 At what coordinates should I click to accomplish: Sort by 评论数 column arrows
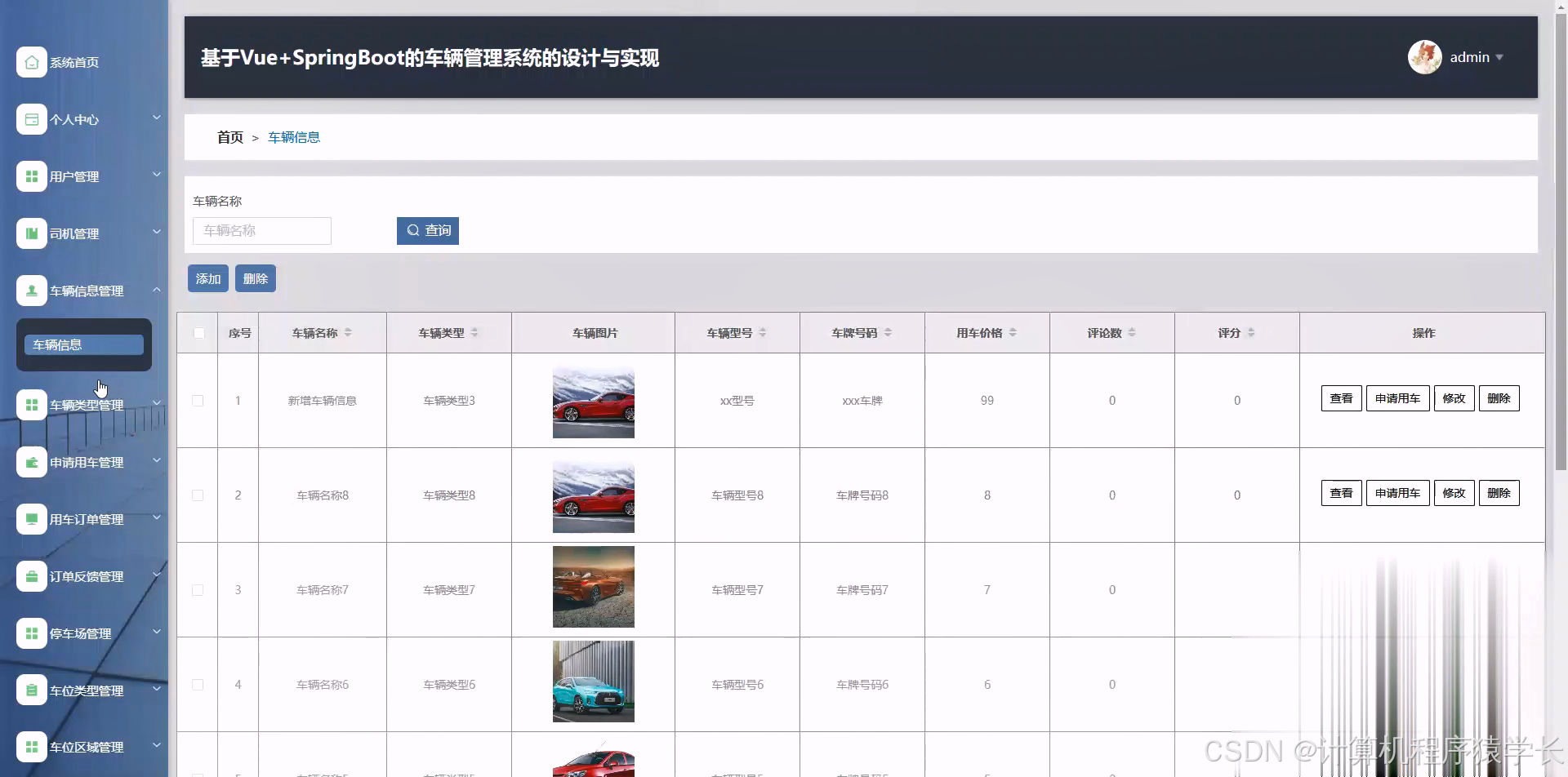tap(1132, 333)
